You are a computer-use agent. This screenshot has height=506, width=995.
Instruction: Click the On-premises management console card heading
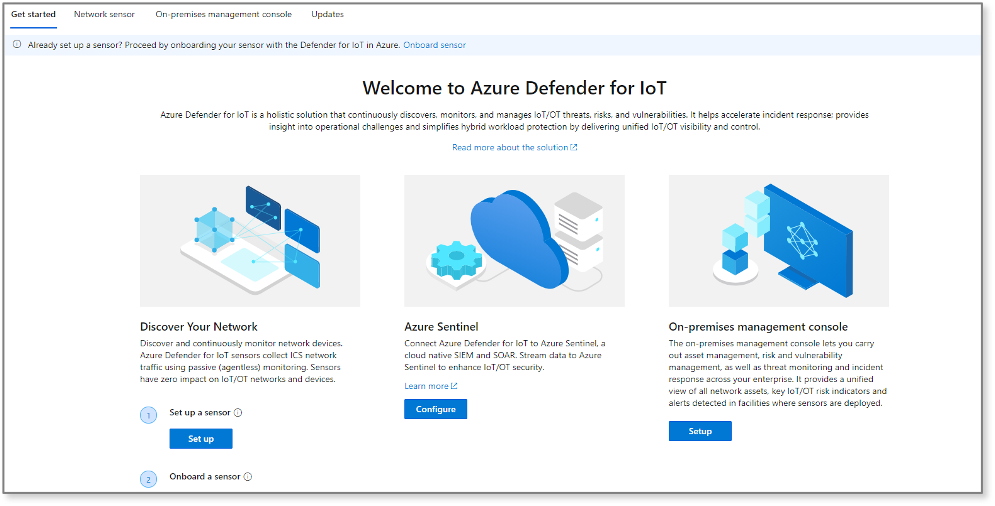pos(758,327)
